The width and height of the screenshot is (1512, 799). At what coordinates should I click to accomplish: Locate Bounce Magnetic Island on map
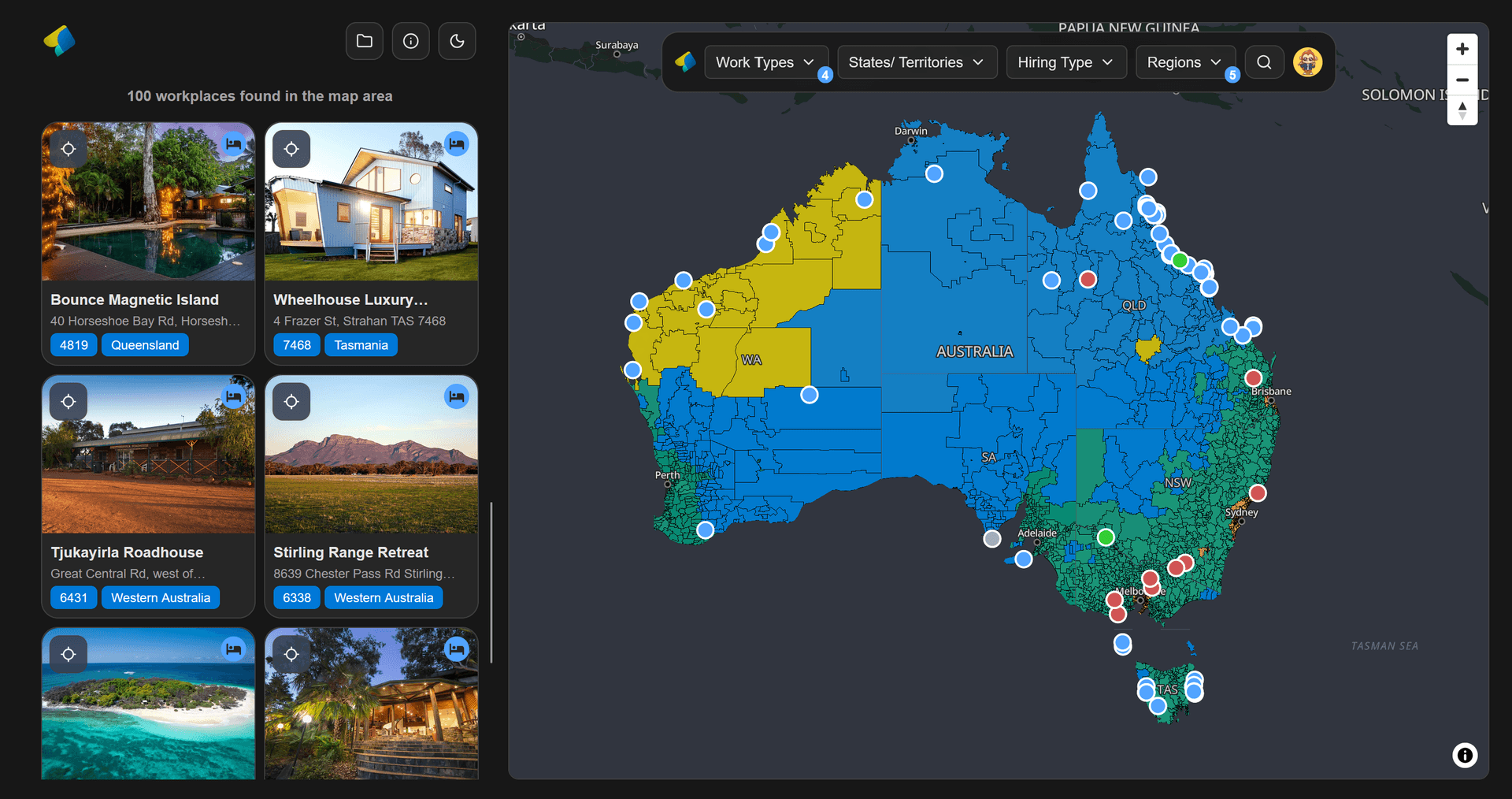(x=69, y=149)
